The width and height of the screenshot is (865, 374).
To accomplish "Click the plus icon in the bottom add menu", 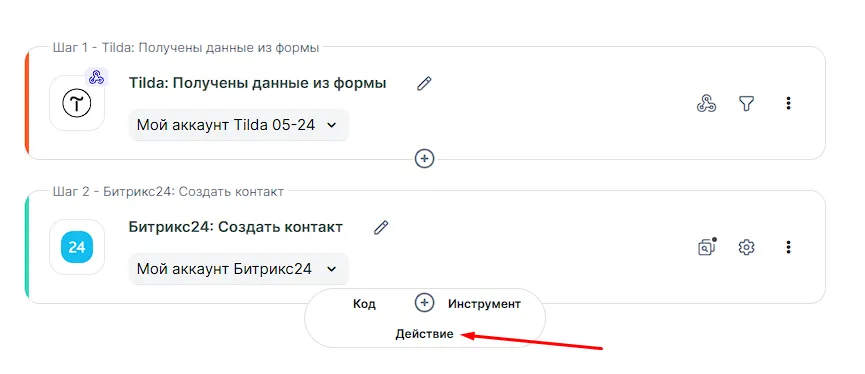I will (424, 303).
